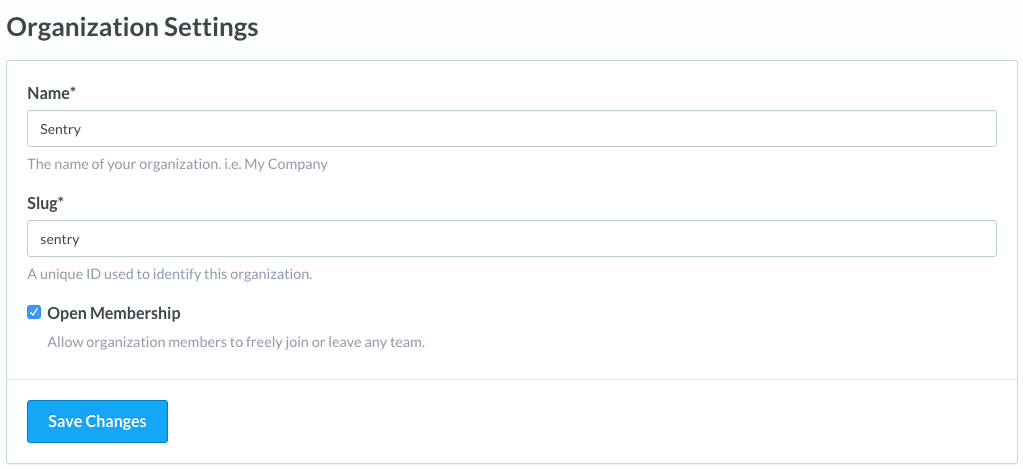
Task: Place cursor on "sentry" text in Slug
Action: pos(59,239)
